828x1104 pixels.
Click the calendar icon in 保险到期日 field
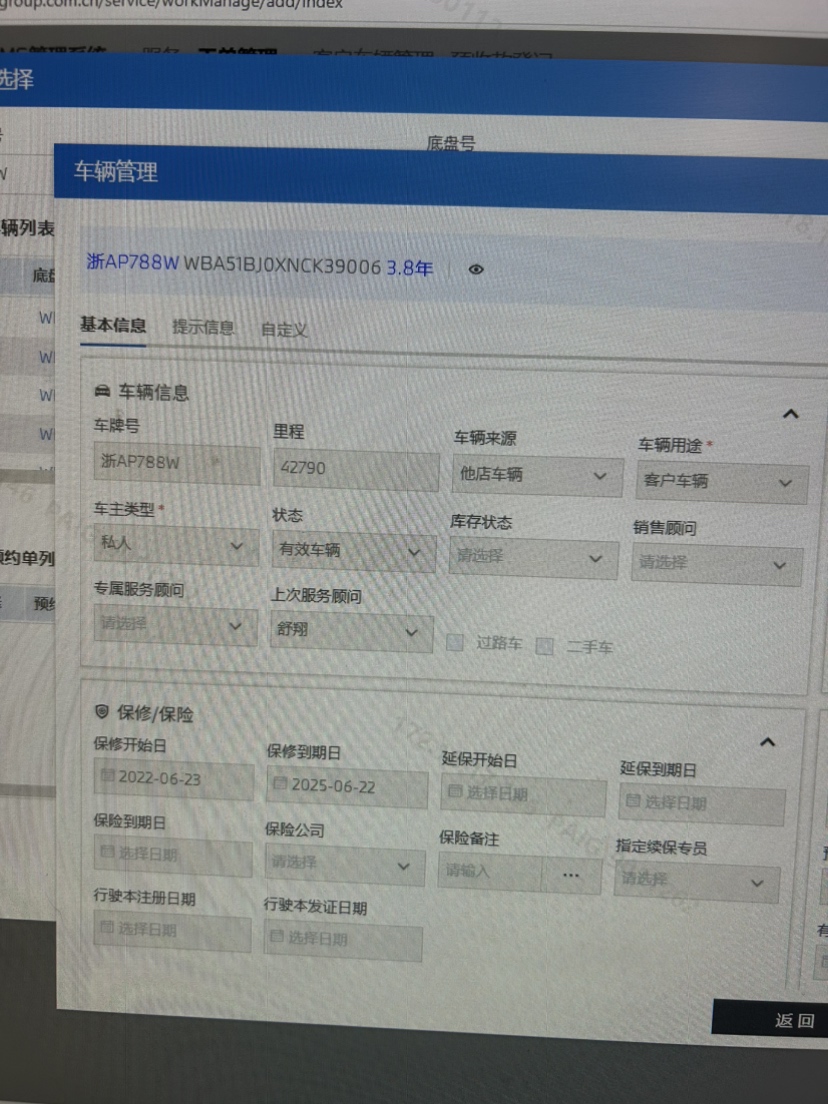[x=107, y=853]
